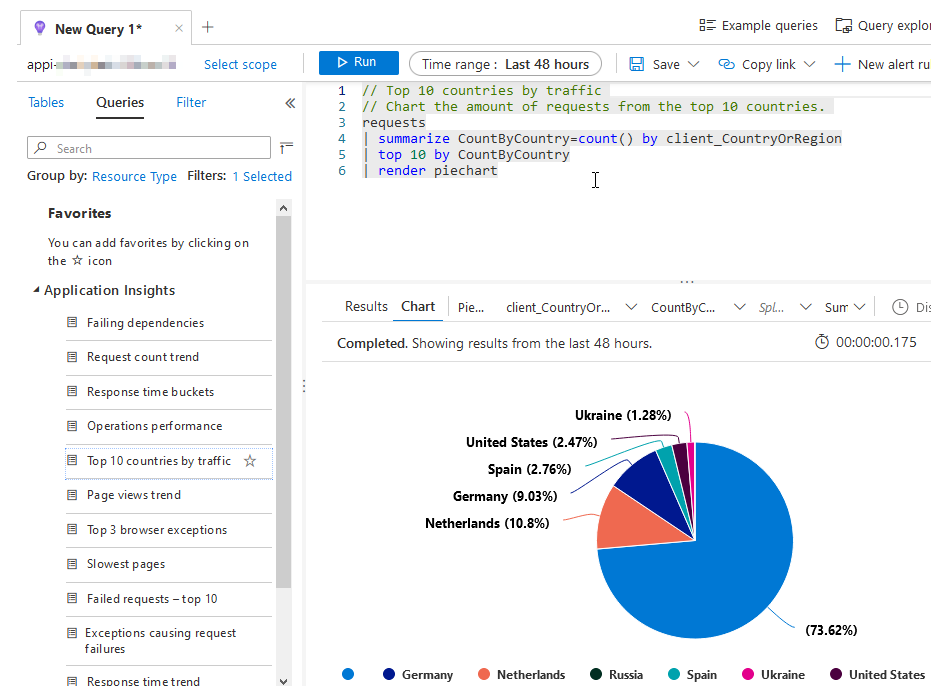Image resolution: width=931 pixels, height=686 pixels.
Task: Toggle Germany legend entry in the chart
Action: 417,675
